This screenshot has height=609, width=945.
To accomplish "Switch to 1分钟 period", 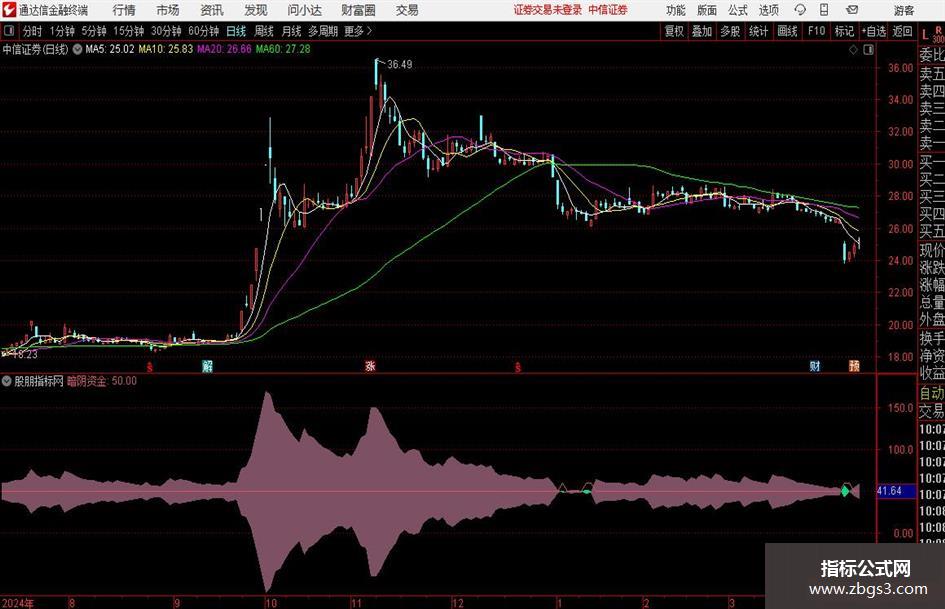I will pyautogui.click(x=61, y=31).
